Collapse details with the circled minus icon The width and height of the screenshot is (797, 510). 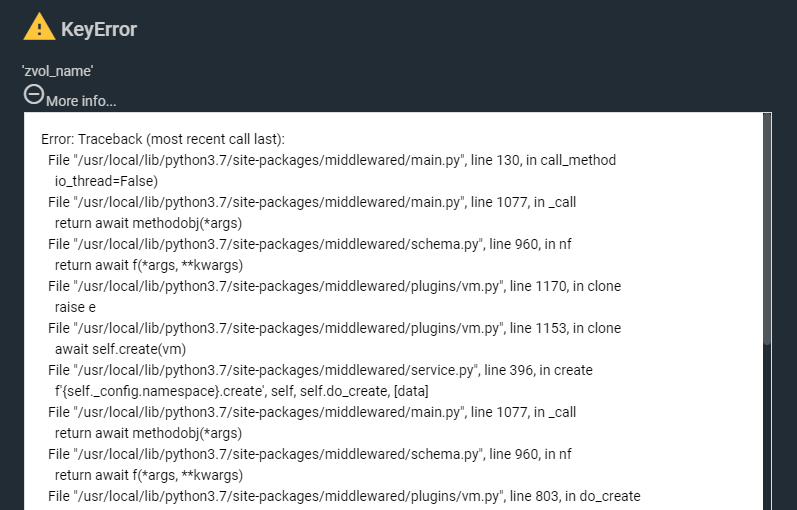(x=34, y=95)
